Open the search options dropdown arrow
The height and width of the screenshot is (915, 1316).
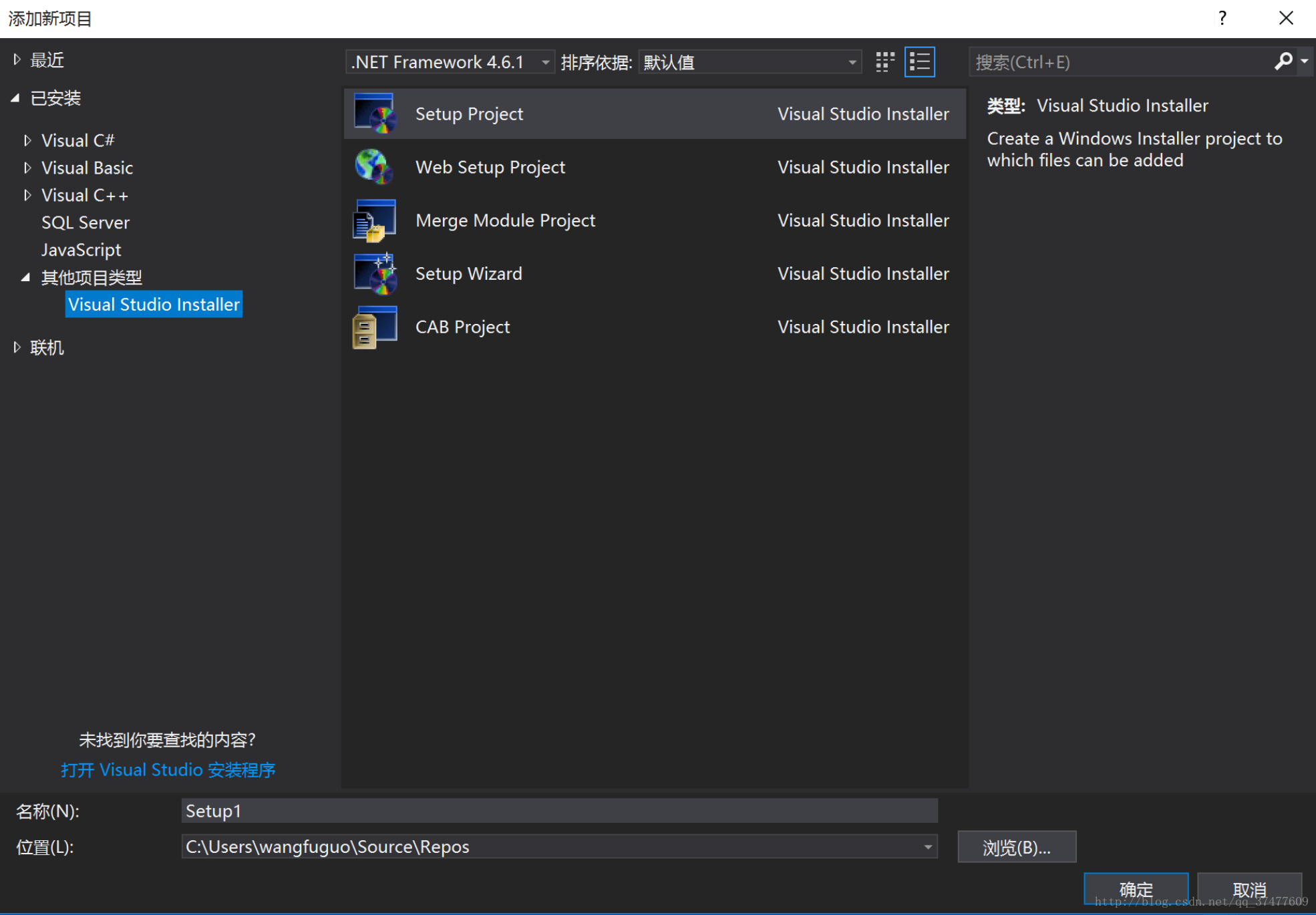1304,62
